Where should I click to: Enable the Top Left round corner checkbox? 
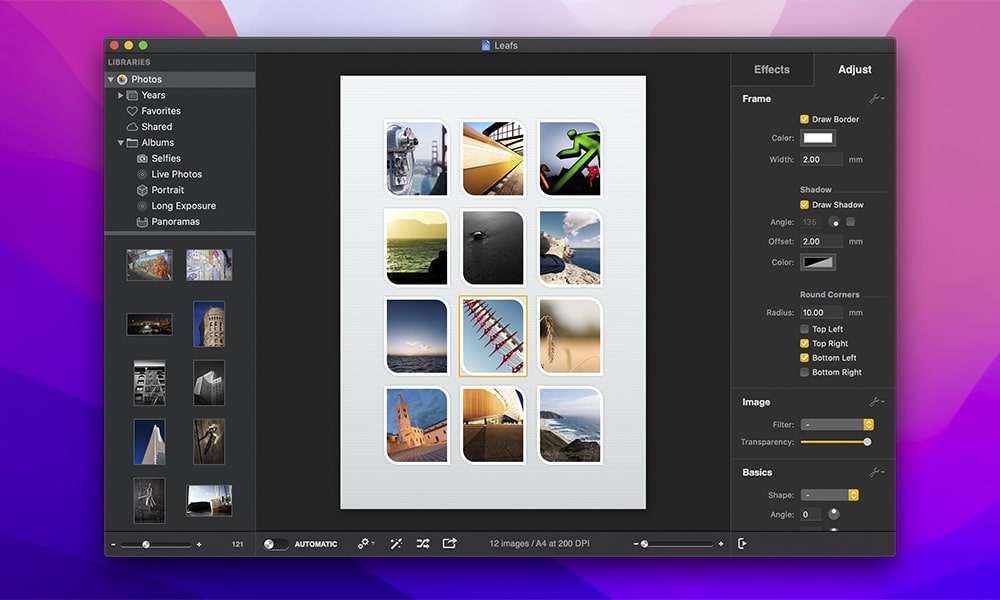pos(805,329)
